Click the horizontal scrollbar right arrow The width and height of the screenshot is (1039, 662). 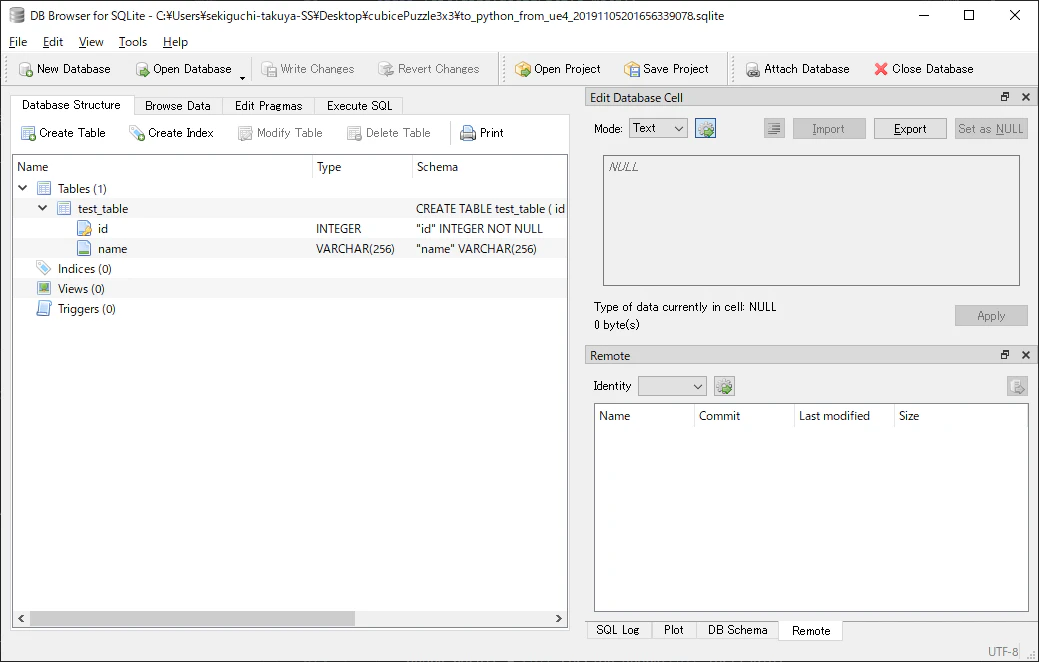tap(559, 618)
